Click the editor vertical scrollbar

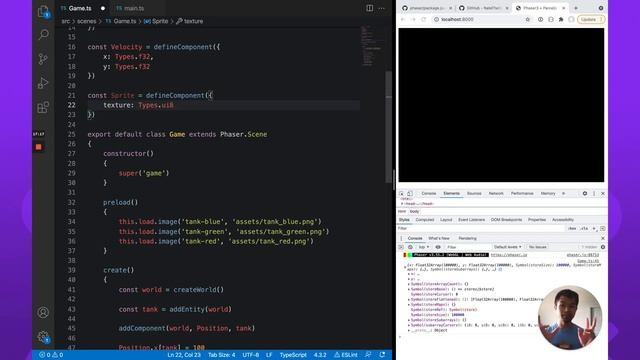point(389,127)
